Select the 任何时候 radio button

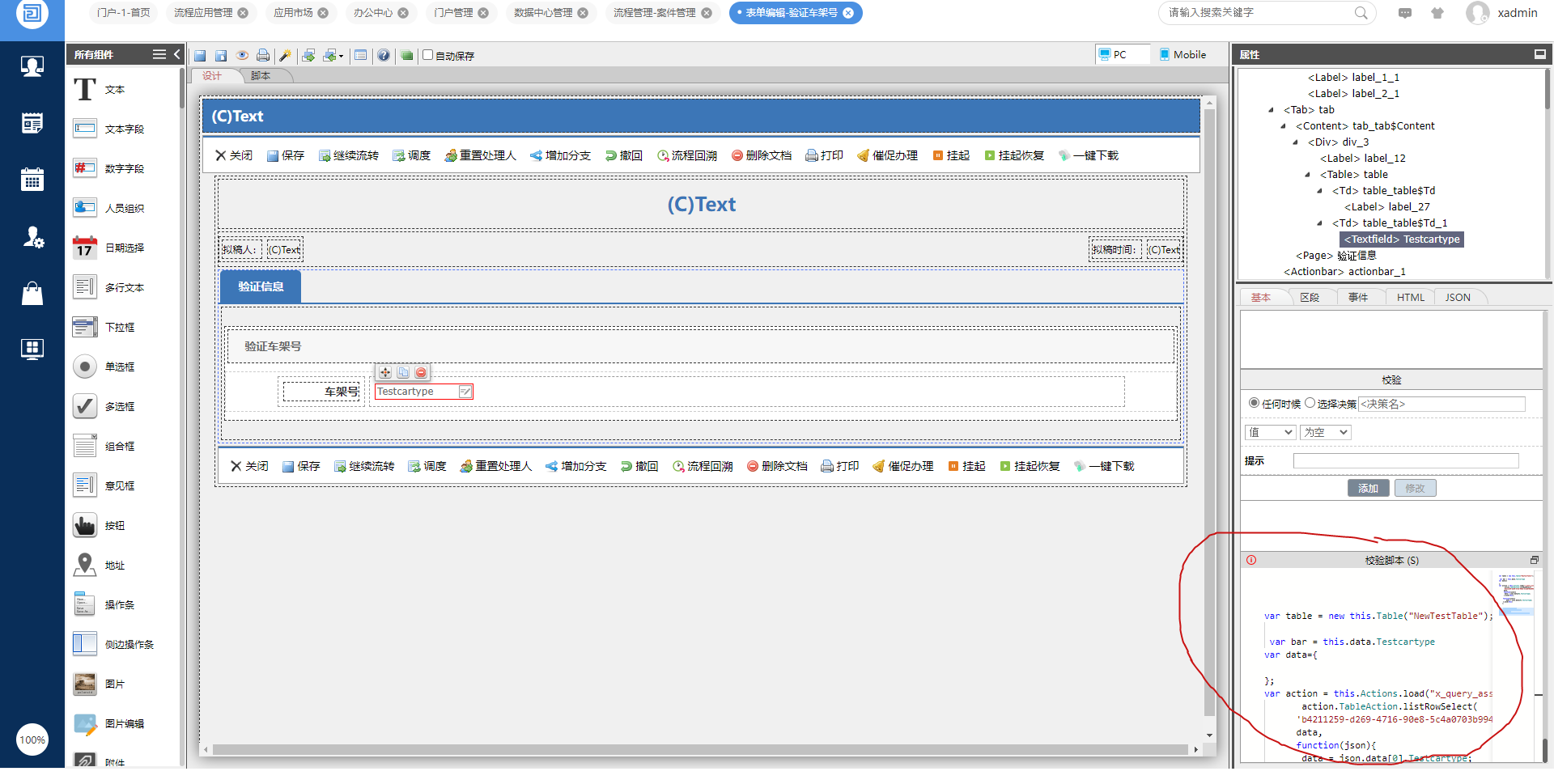tap(1254, 403)
